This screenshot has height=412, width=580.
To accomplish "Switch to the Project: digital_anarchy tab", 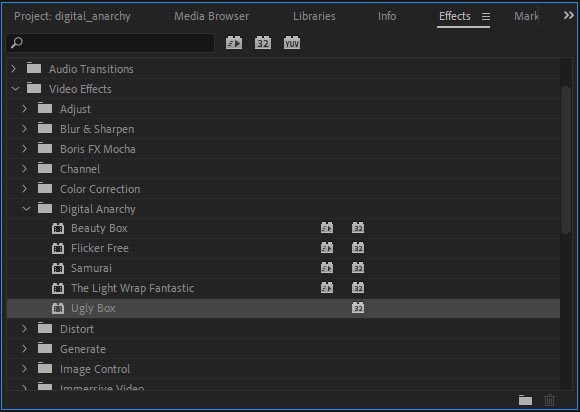I will click(x=72, y=16).
